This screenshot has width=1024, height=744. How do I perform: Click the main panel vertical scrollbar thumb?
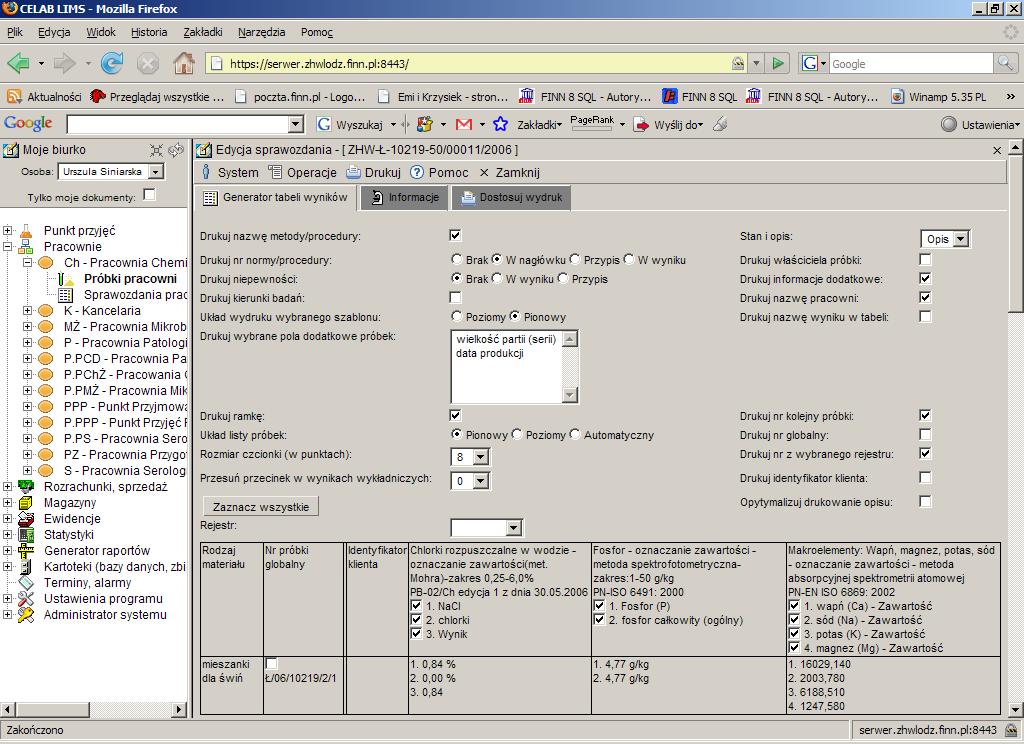pyautogui.click(x=1015, y=234)
